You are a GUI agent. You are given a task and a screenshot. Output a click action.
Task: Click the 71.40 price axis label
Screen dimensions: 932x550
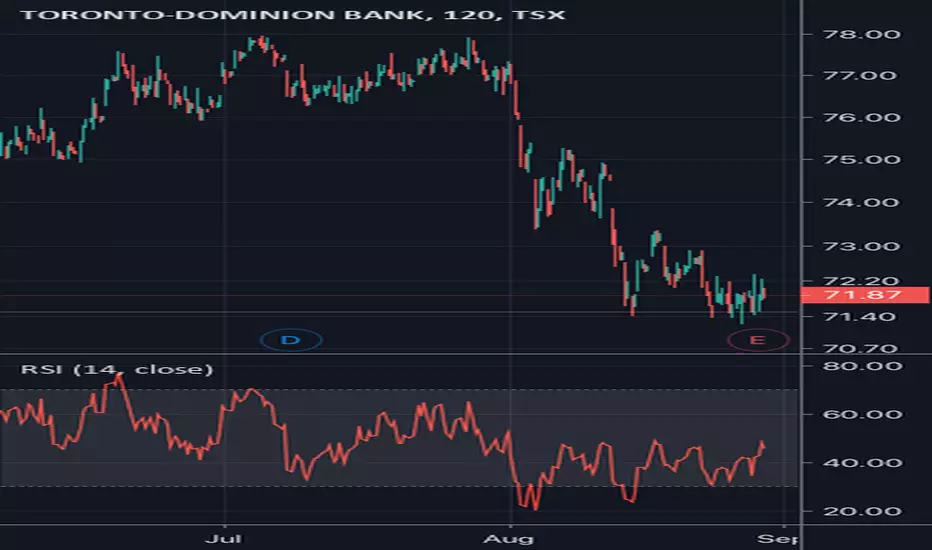point(859,317)
